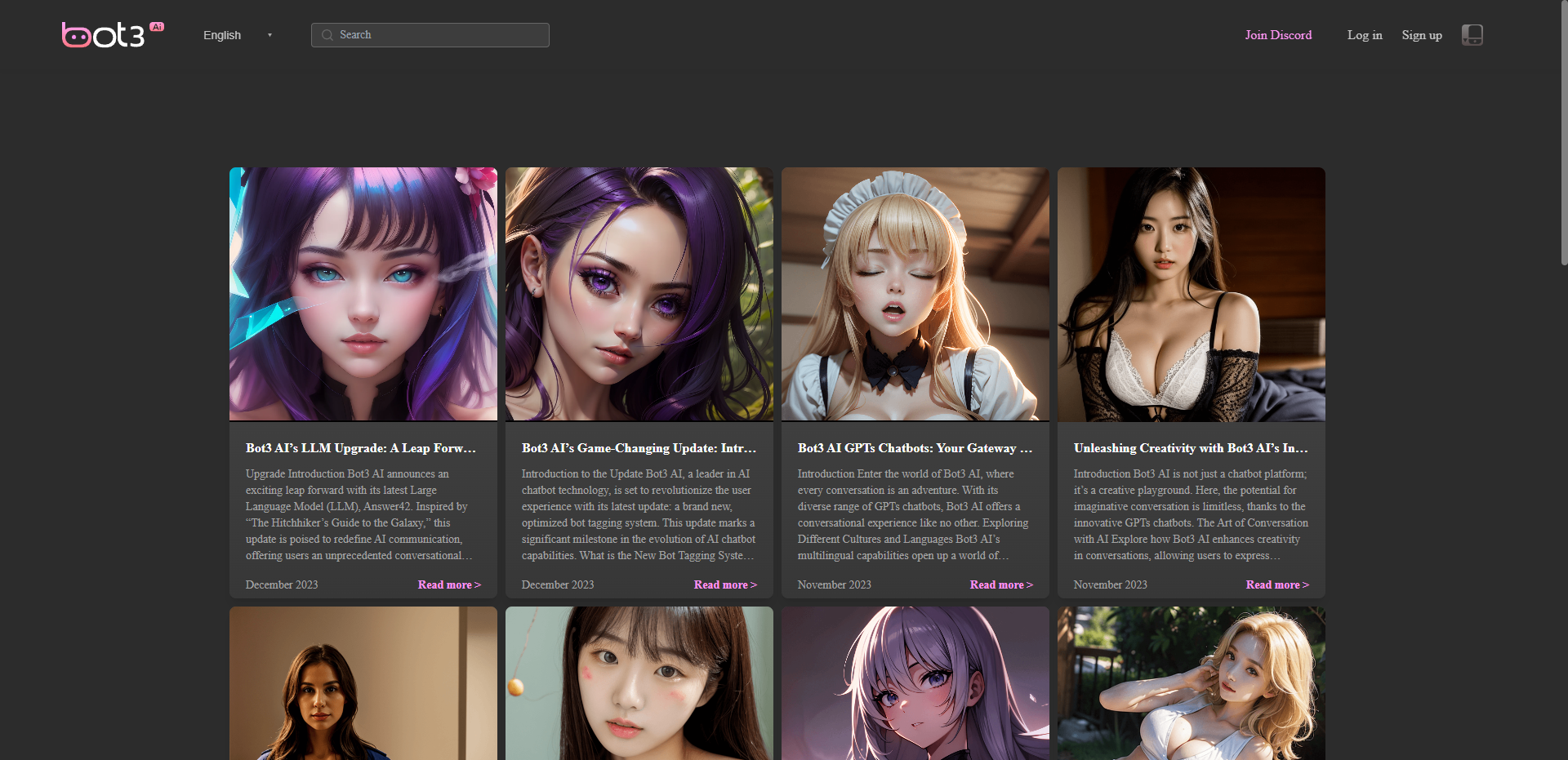1568x760 pixels.
Task: Click November 2023 date under Unleashing Creativity
Action: 1111,584
